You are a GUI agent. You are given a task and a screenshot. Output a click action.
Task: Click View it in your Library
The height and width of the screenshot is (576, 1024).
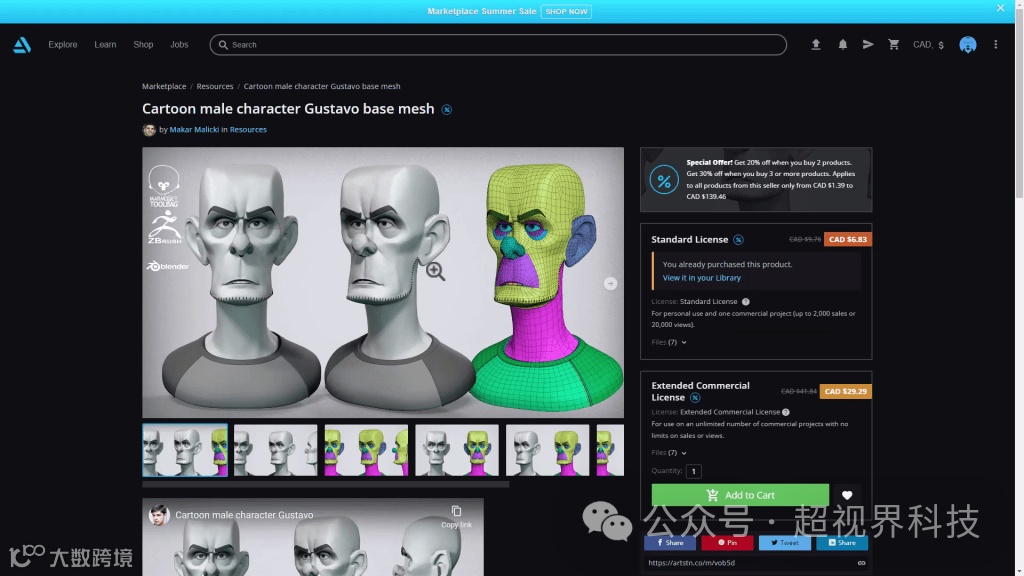701,278
